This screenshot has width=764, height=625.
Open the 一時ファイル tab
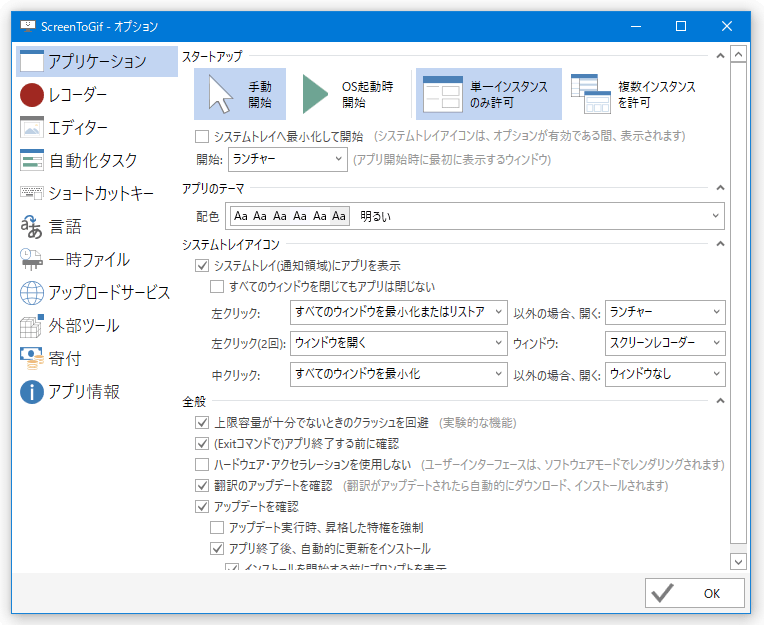click(x=97, y=259)
